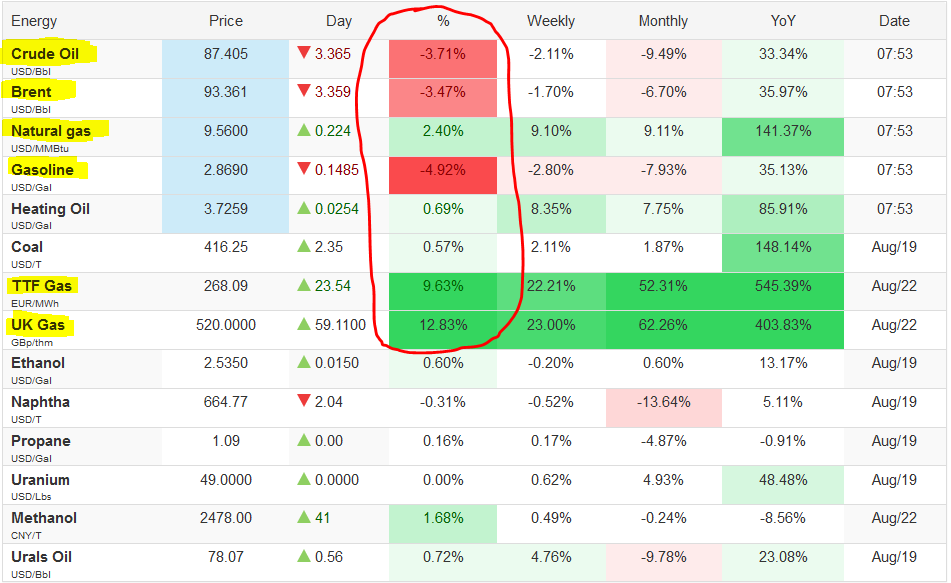
Task: Open the Heating Oil commodity link
Action: coord(50,209)
